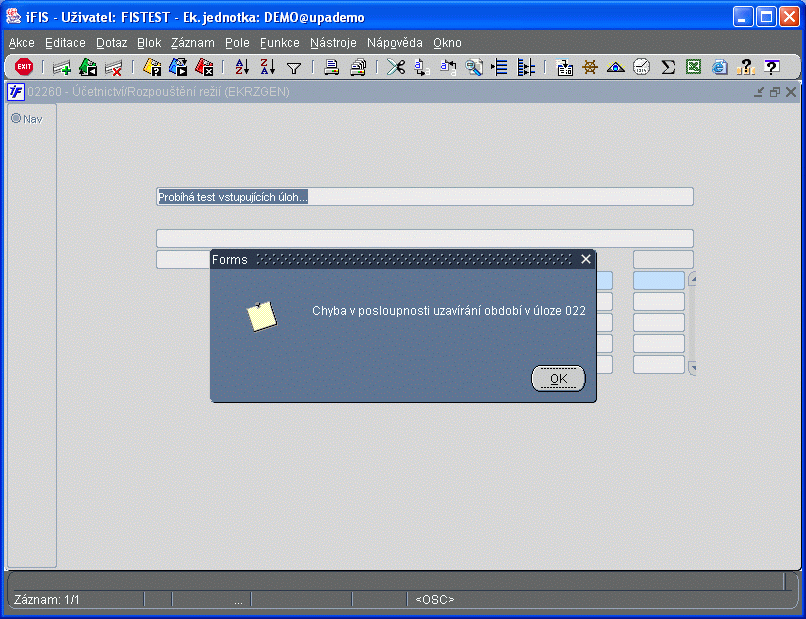
Task: Open the Editace menu
Action: pyautogui.click(x=65, y=43)
